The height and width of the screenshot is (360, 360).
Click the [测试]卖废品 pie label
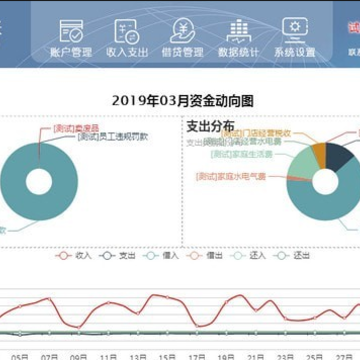76,128
